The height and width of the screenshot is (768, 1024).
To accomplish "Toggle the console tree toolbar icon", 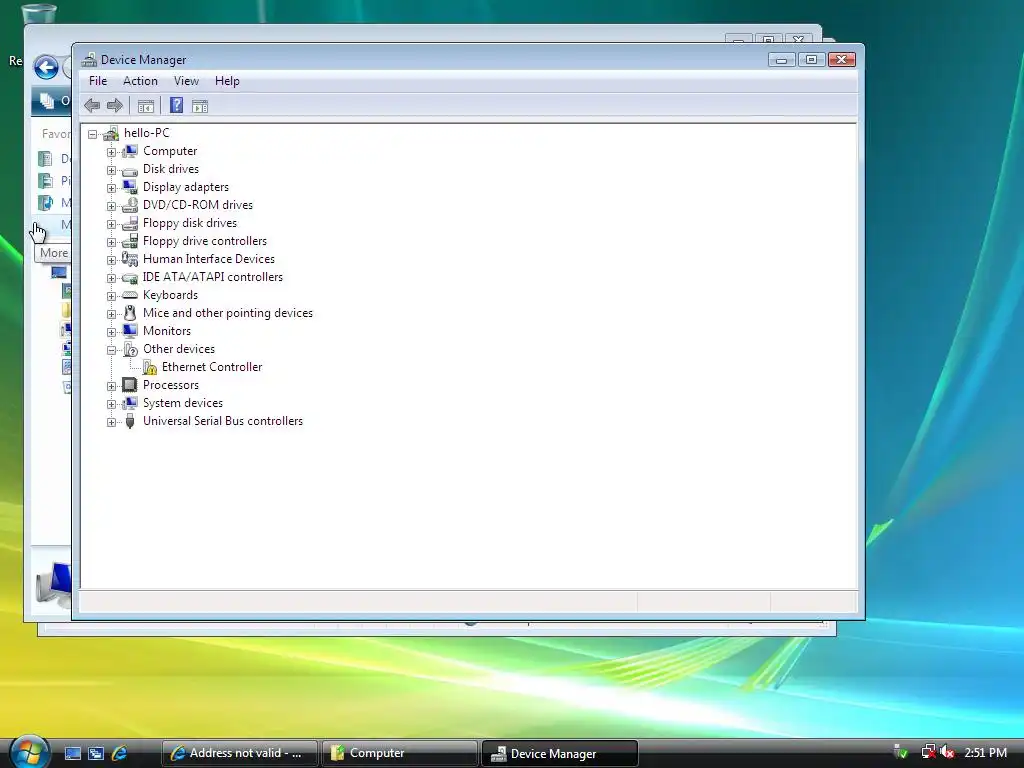I will (x=146, y=106).
